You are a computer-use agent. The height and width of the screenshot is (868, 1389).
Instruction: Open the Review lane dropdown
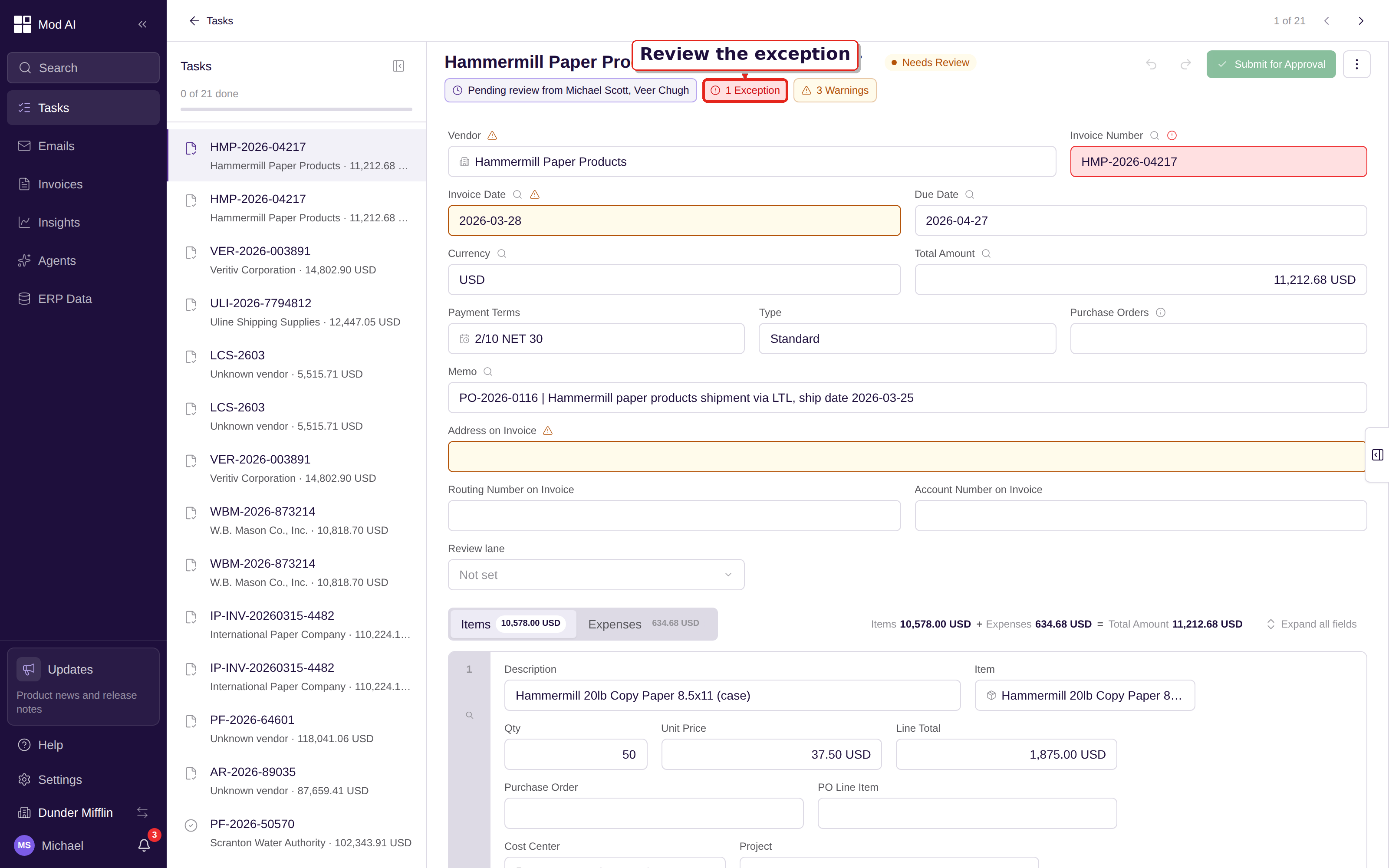coord(596,575)
